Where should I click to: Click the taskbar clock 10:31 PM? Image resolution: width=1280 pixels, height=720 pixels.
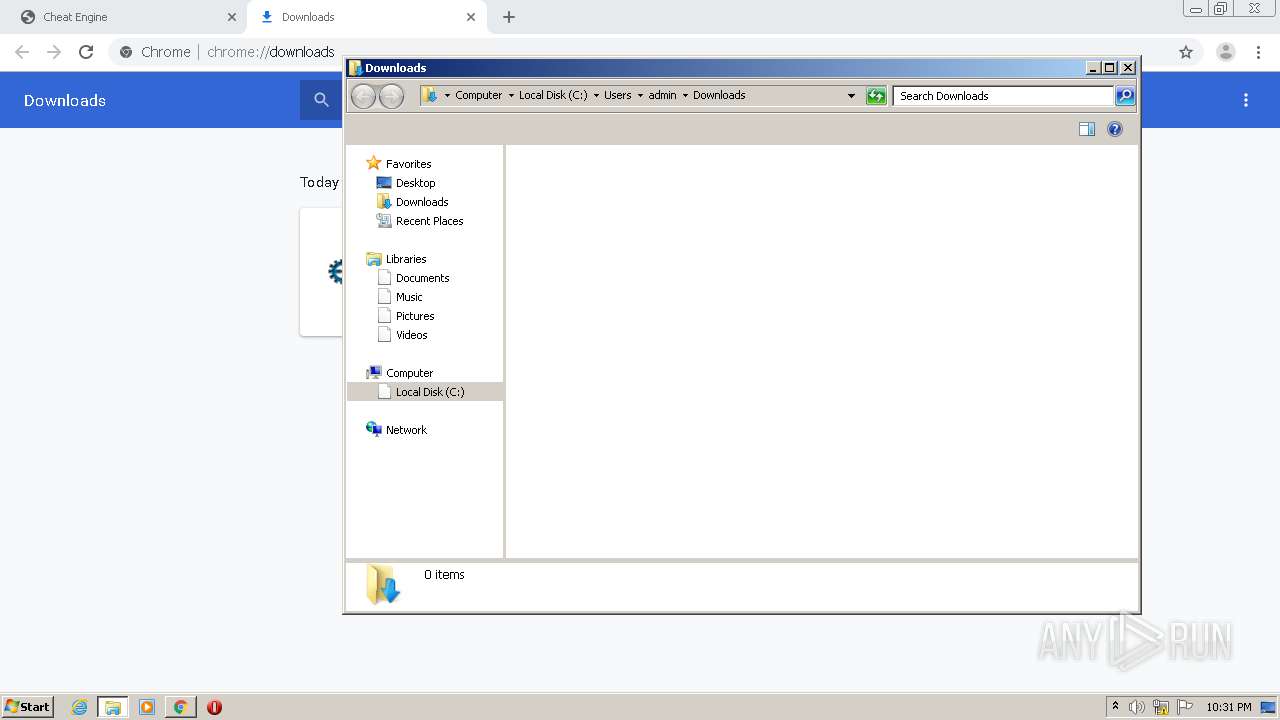pos(1228,707)
